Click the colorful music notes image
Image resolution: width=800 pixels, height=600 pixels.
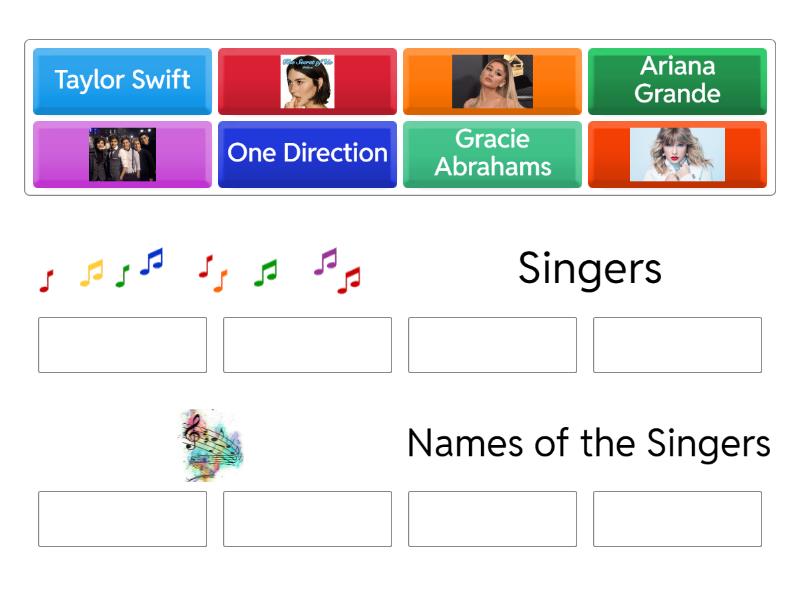[200, 270]
